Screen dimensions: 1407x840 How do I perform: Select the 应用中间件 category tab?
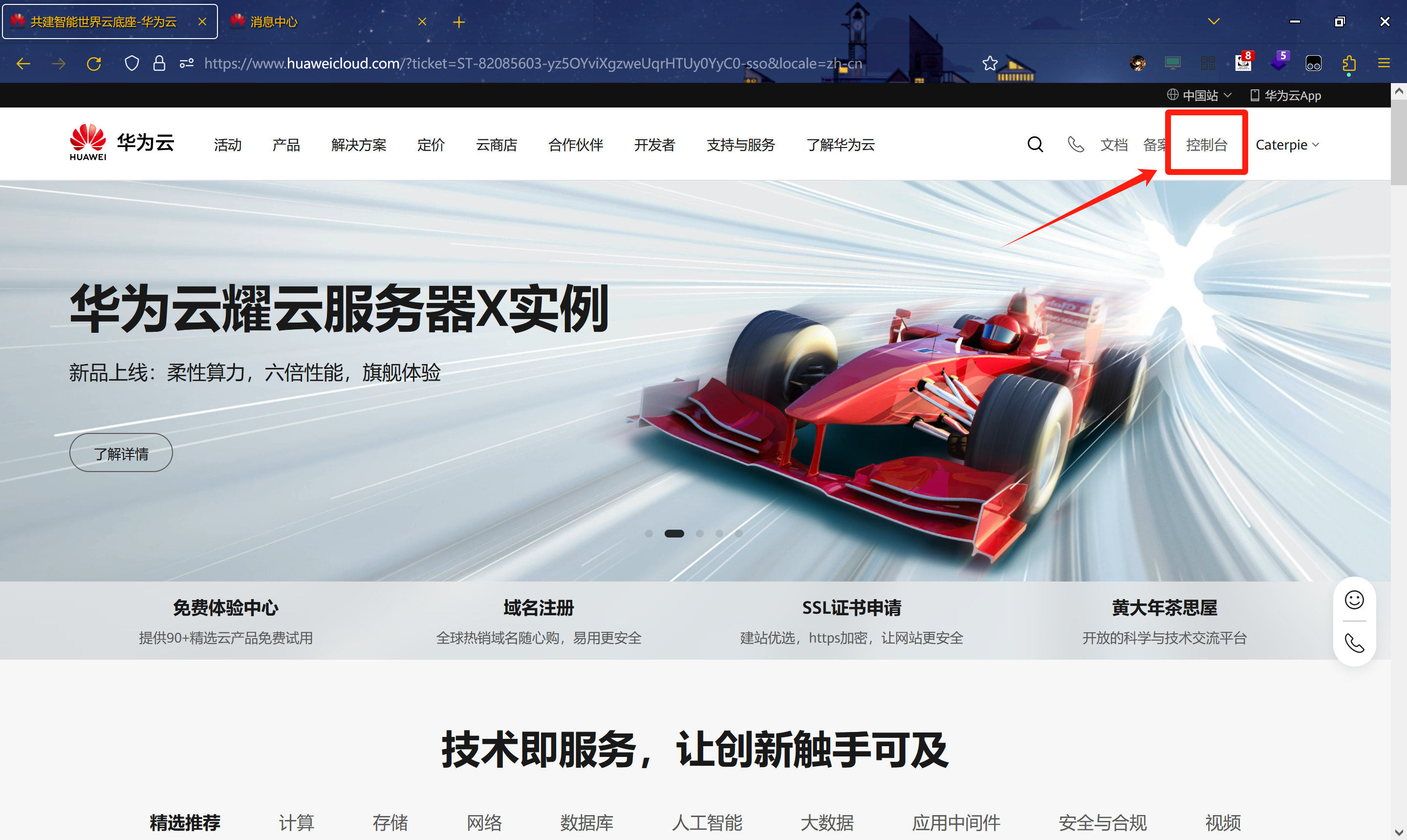[956, 822]
